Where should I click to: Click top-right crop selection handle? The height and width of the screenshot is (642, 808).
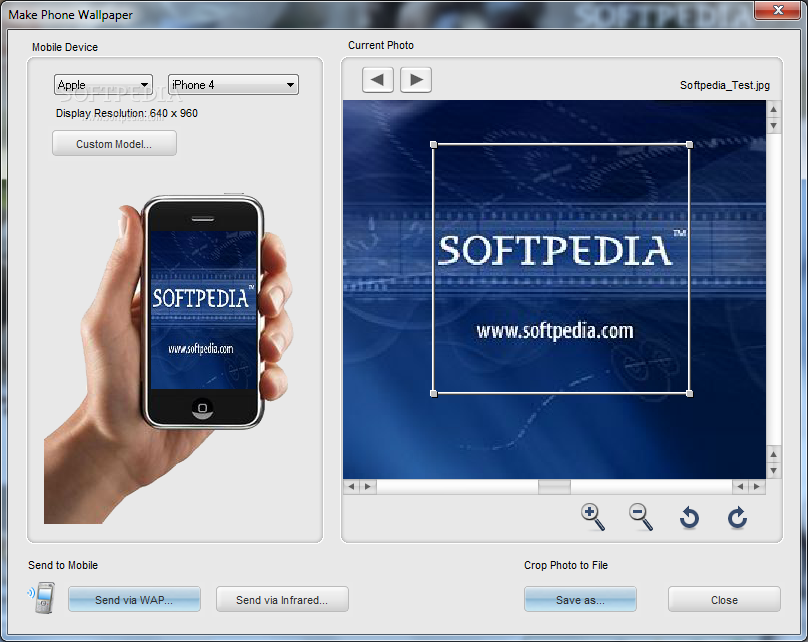click(689, 145)
